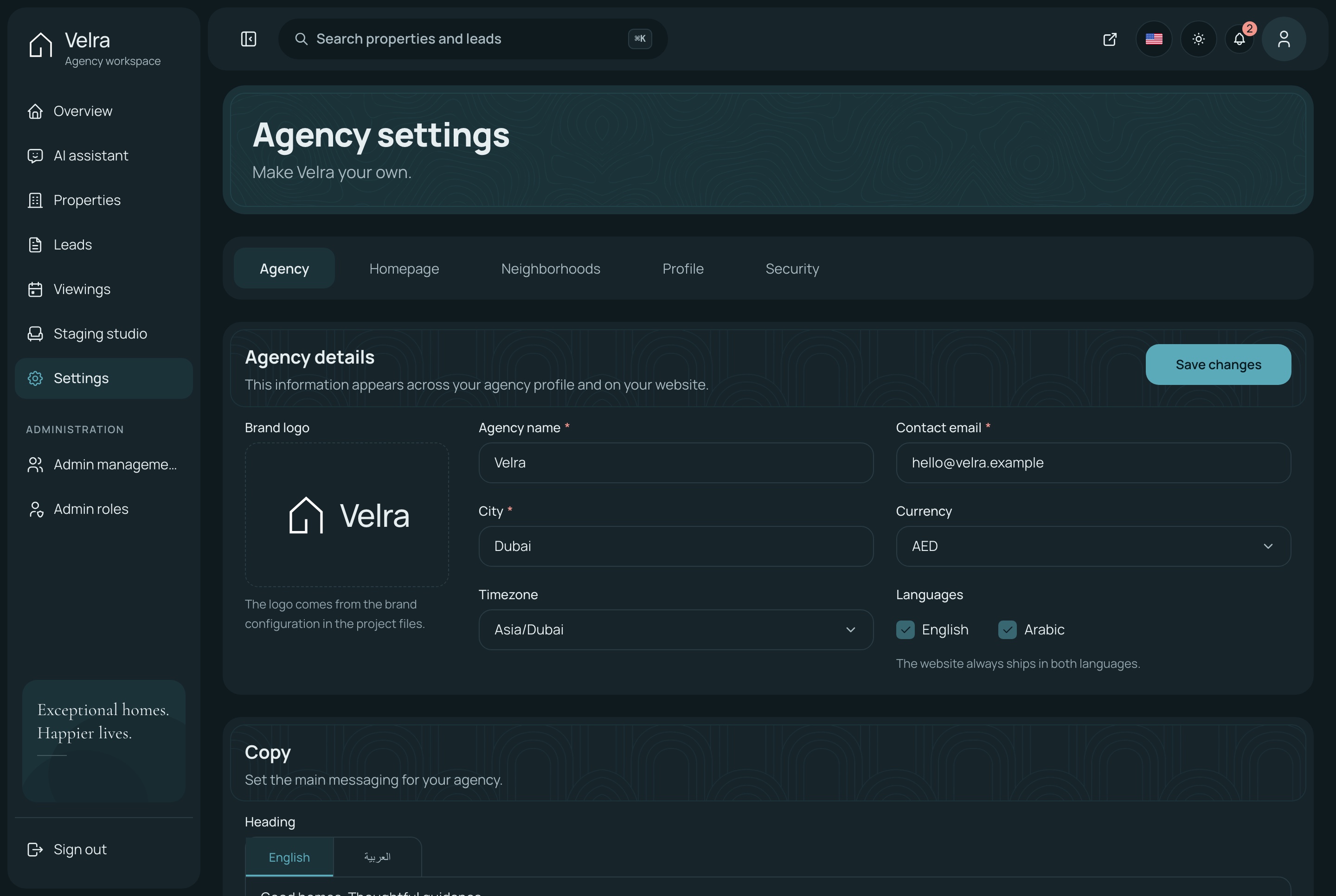
Task: Click the Velra house logo in sidebar
Action: tap(40, 45)
